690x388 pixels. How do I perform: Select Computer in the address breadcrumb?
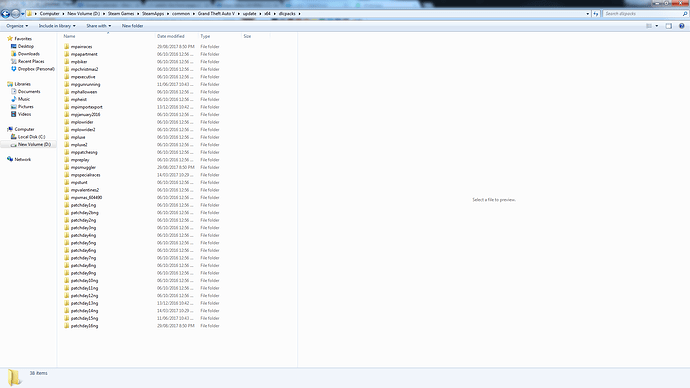pos(49,14)
